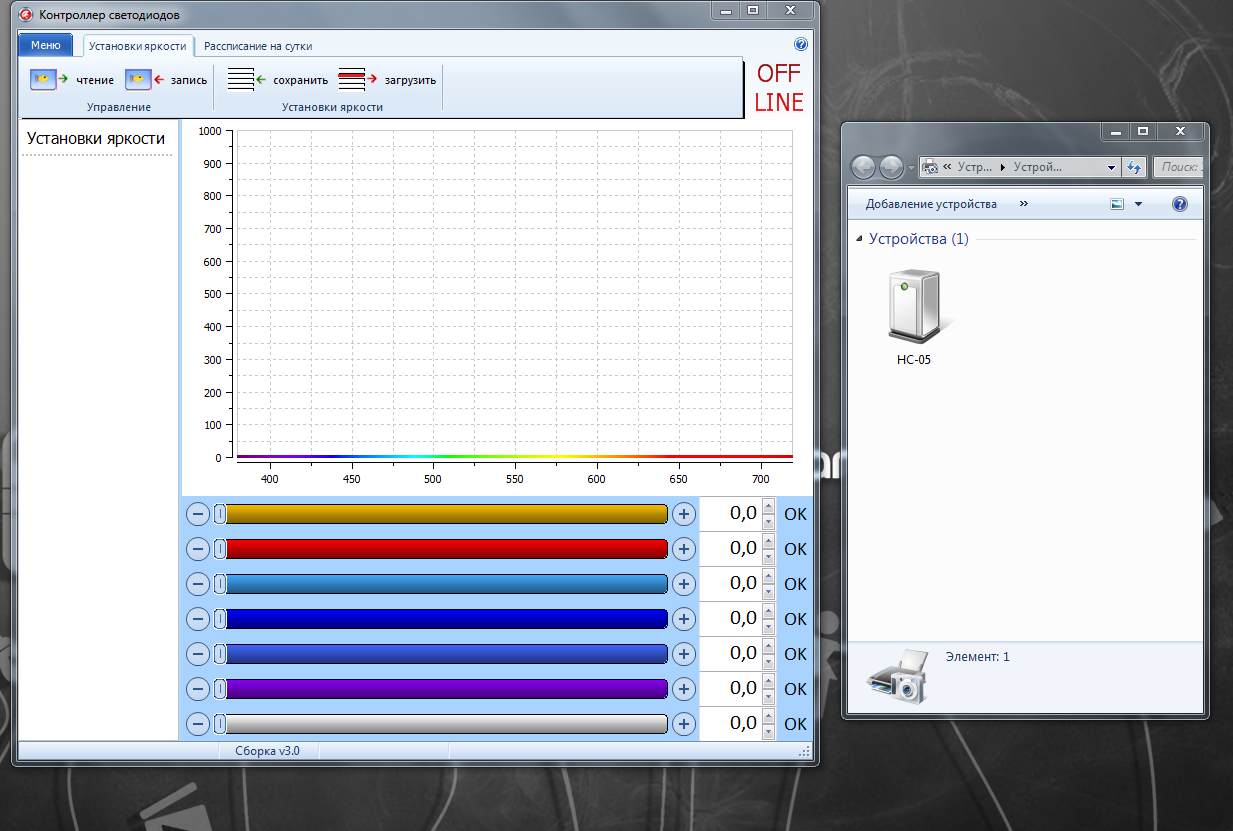This screenshot has width=1233, height=831.
Task: Increase the deep blue channel plus button
Action: tap(683, 619)
